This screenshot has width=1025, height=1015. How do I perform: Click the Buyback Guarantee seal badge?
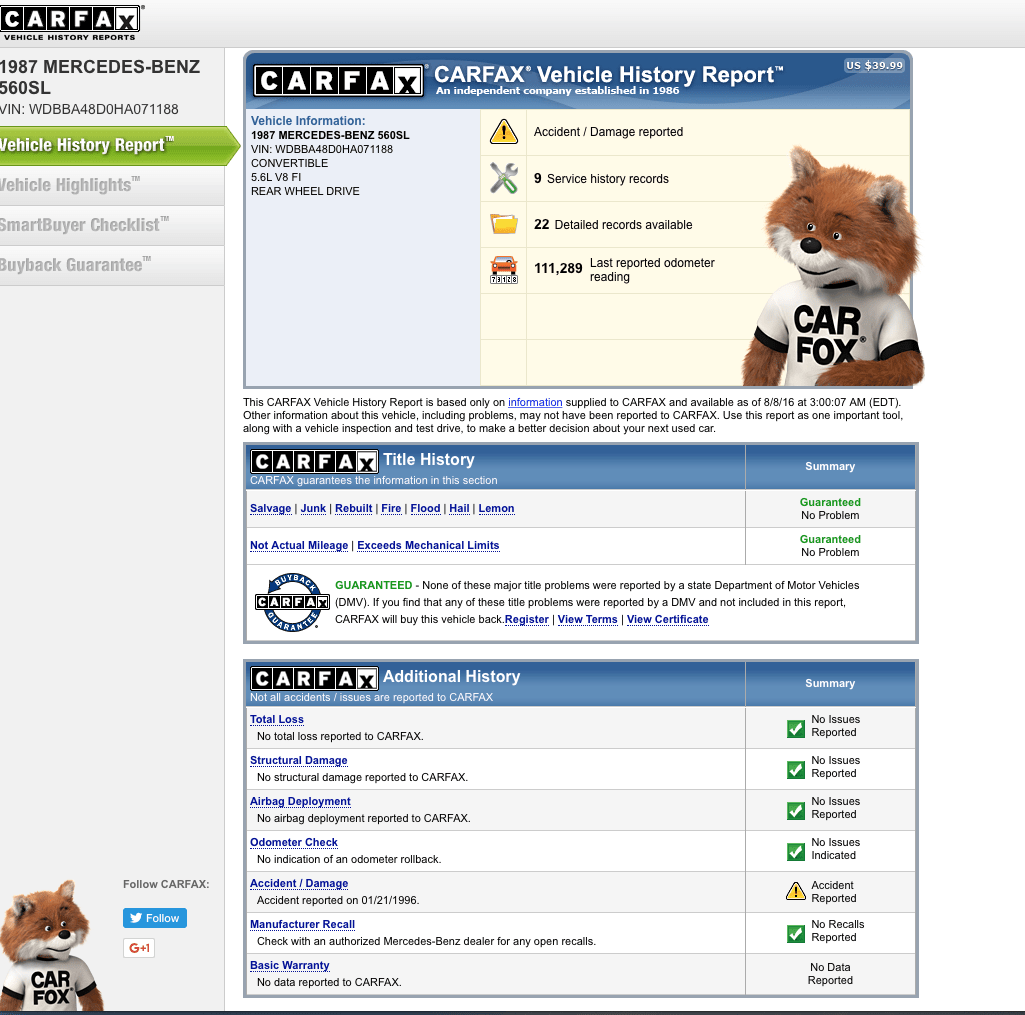tap(292, 603)
